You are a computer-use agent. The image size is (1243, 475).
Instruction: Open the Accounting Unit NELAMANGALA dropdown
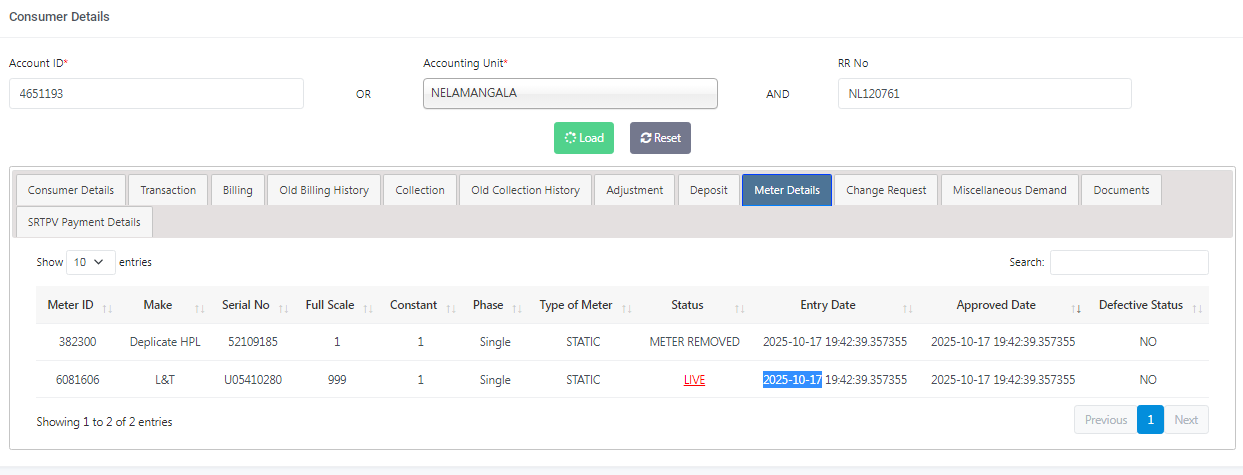pyautogui.click(x=570, y=93)
